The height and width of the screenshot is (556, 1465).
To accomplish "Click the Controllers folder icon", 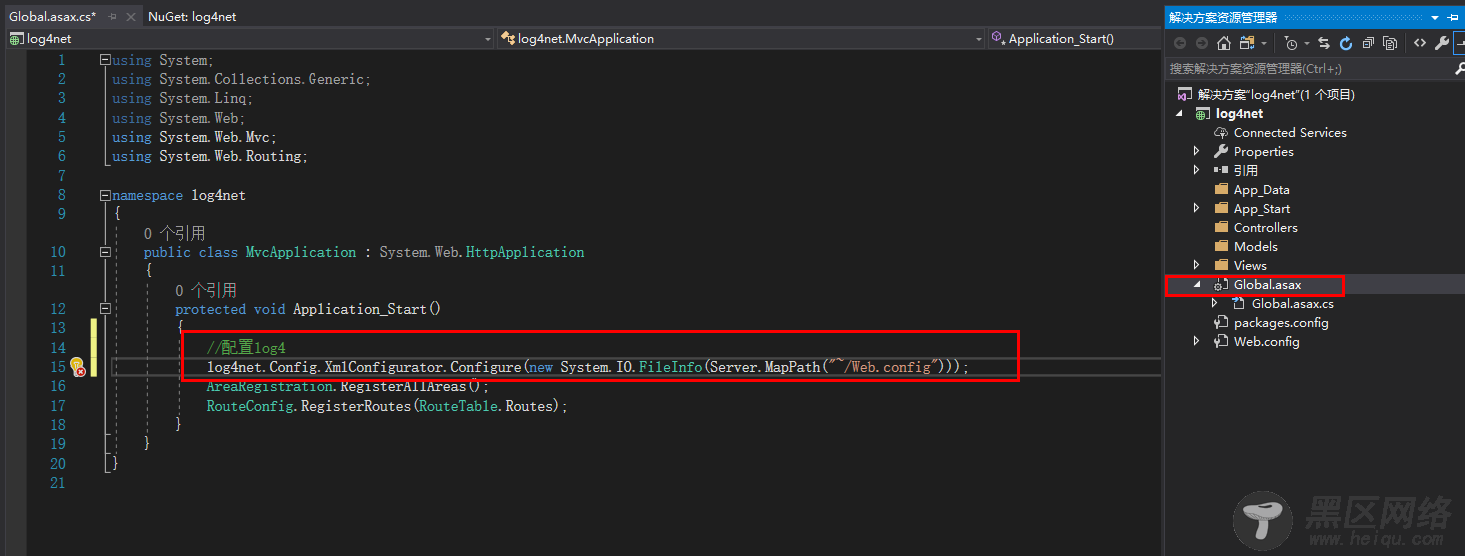I will 1221,227.
